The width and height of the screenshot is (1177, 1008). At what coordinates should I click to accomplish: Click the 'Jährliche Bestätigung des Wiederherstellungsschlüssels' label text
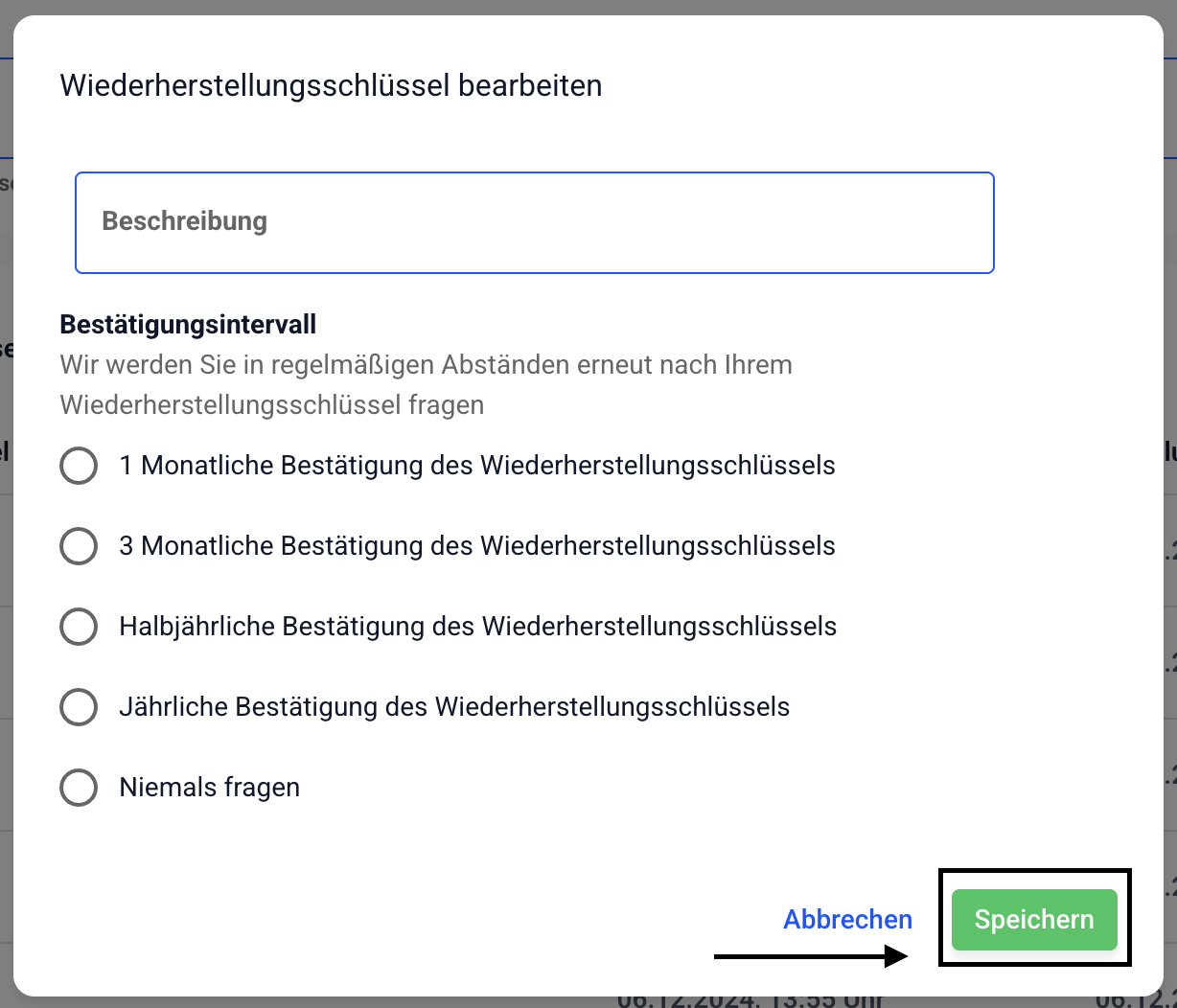point(454,707)
